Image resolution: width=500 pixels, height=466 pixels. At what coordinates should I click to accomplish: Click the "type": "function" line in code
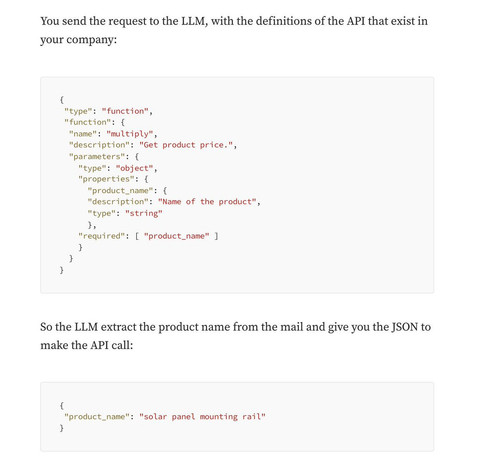(x=108, y=111)
